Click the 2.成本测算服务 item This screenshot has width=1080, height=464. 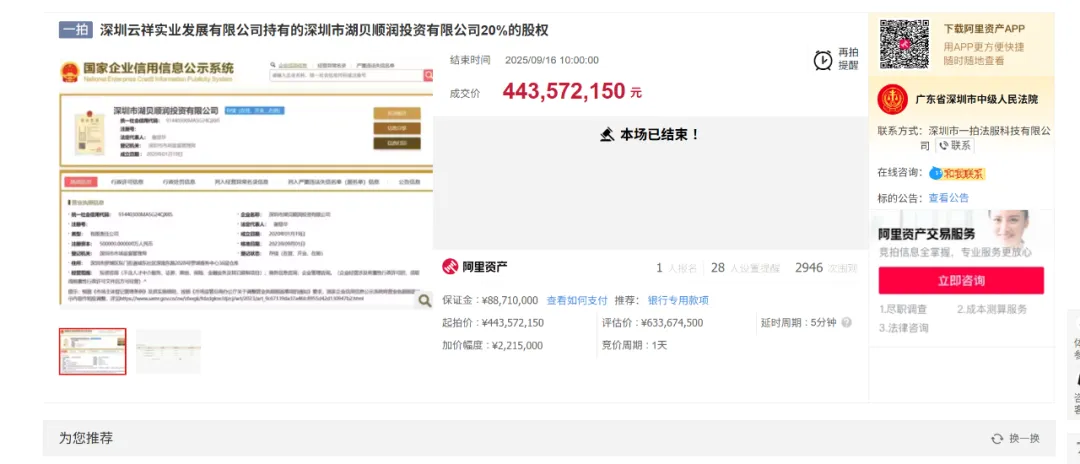(992, 310)
